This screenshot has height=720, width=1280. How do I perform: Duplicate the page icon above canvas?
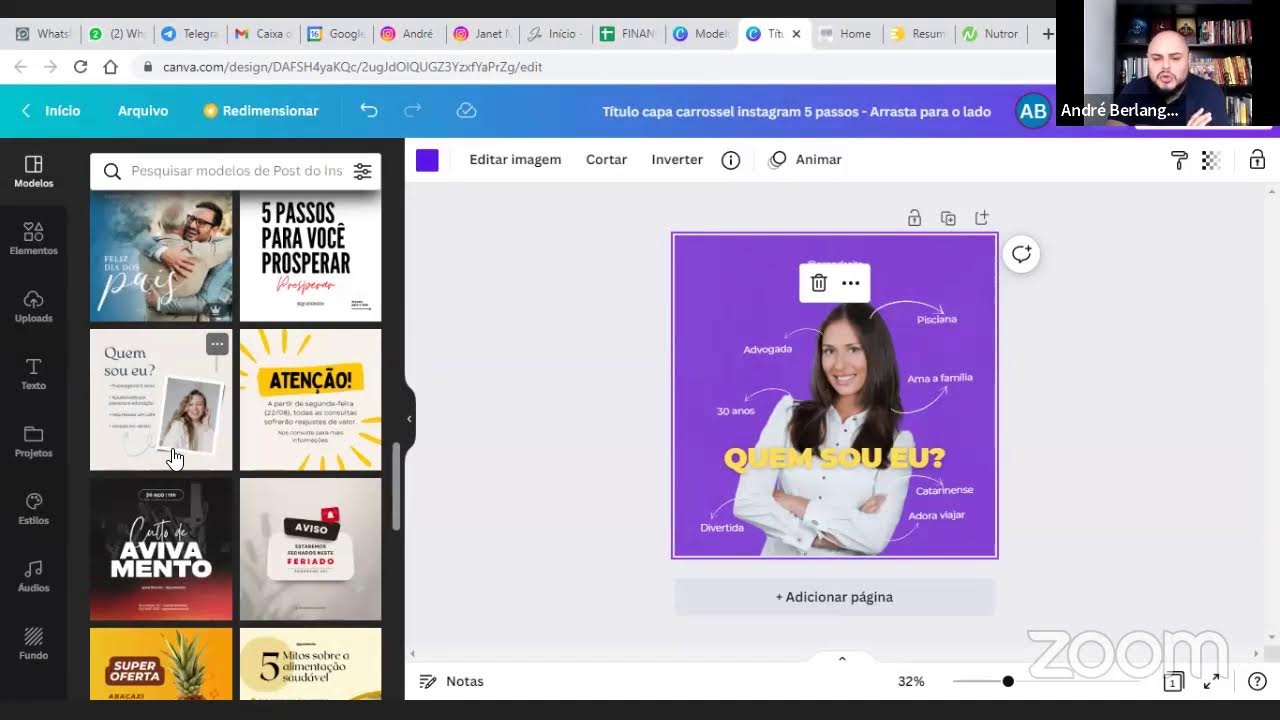point(948,218)
